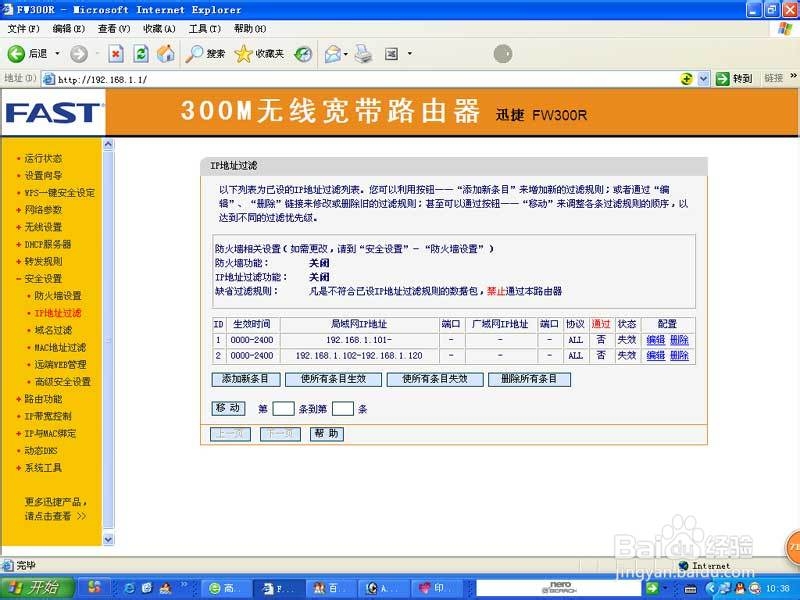This screenshot has height=600, width=800.
Task: Click the 帮助 button
Action: tap(327, 434)
